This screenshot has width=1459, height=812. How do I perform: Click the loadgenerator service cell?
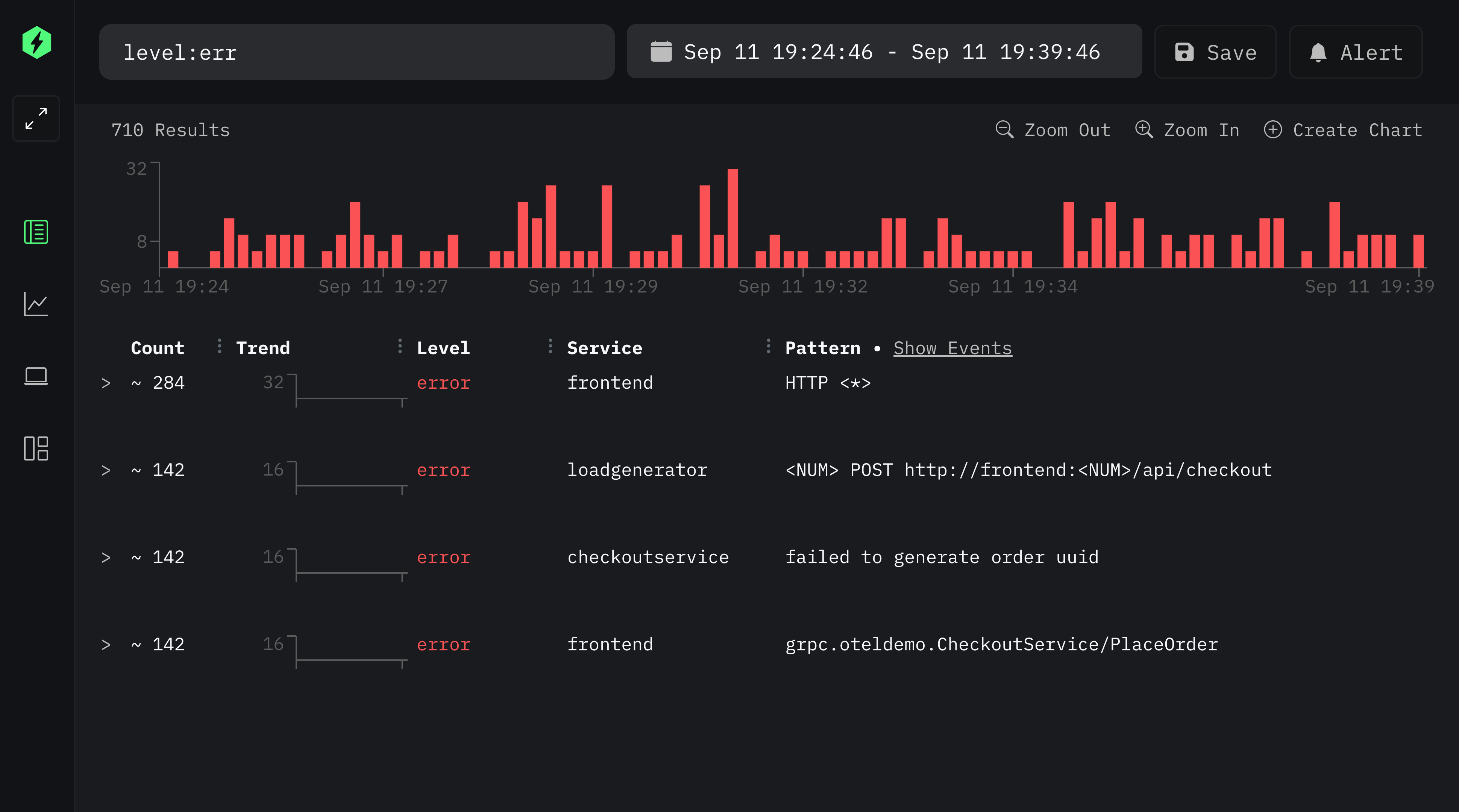click(637, 470)
